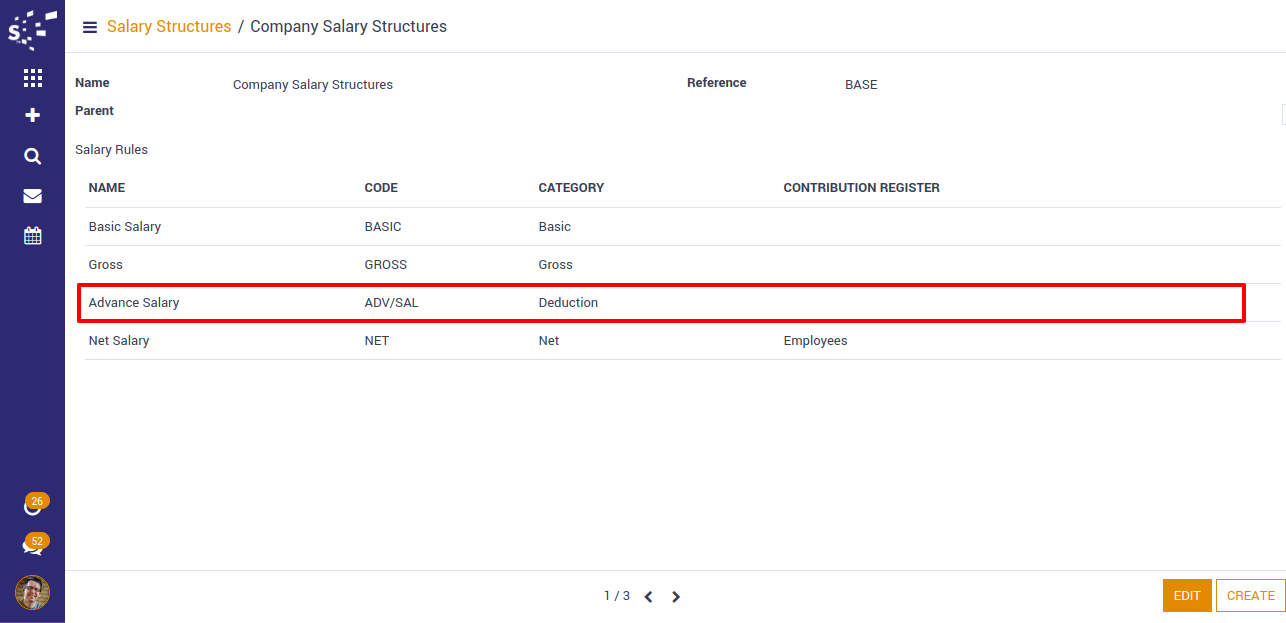Click the Gross salary rule row
The image size is (1286, 623).
point(106,265)
